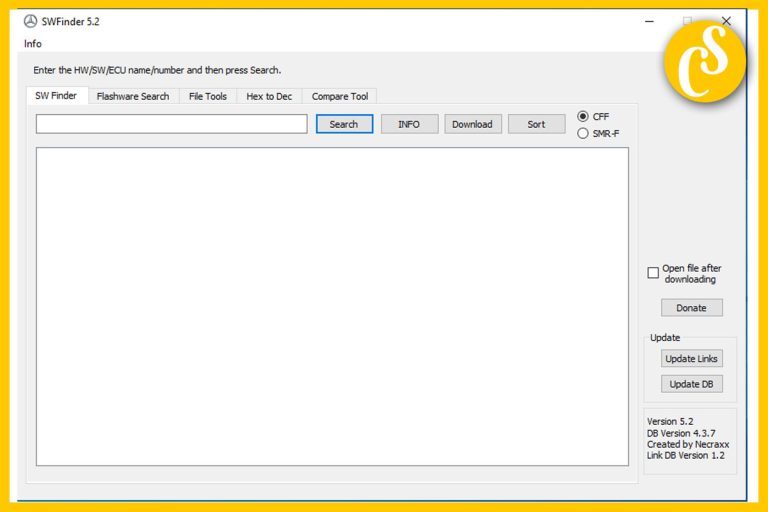Switch to the Compare Tool tab
Image resolution: width=768 pixels, height=512 pixels.
click(340, 97)
